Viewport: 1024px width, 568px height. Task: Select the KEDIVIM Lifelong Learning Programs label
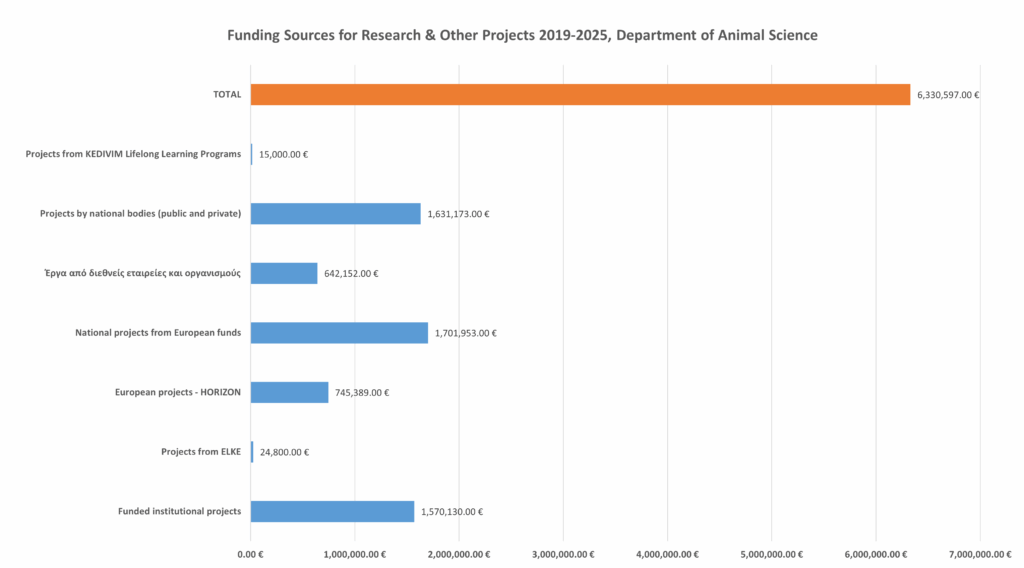pyautogui.click(x=133, y=154)
